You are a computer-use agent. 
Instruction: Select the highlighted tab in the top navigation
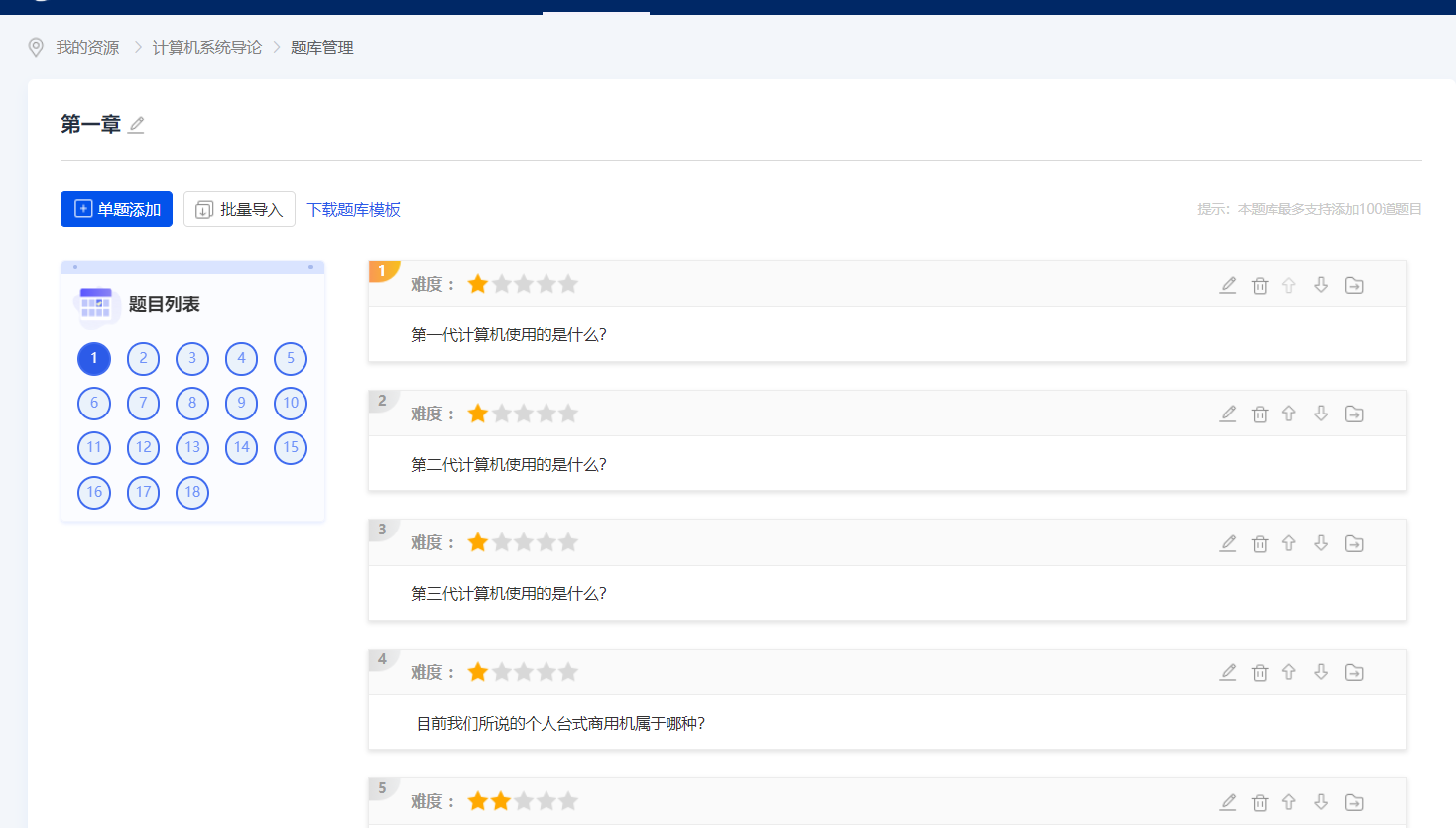point(595,8)
